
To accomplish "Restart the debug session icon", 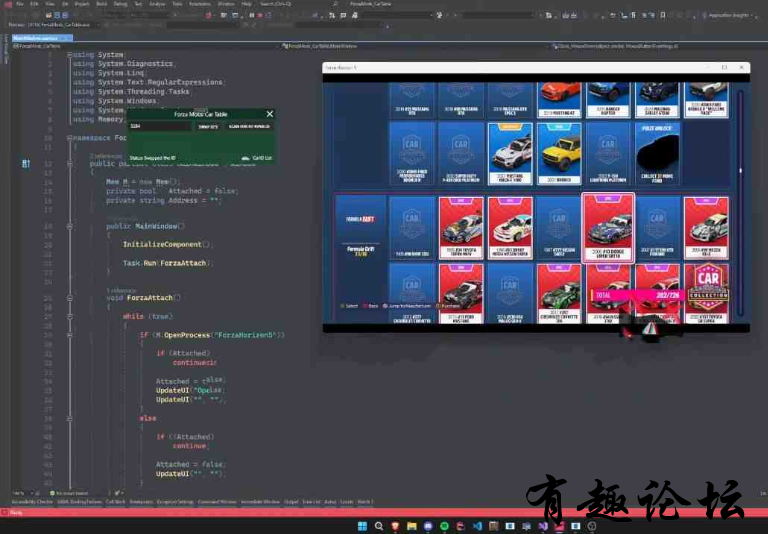I will pyautogui.click(x=268, y=15).
